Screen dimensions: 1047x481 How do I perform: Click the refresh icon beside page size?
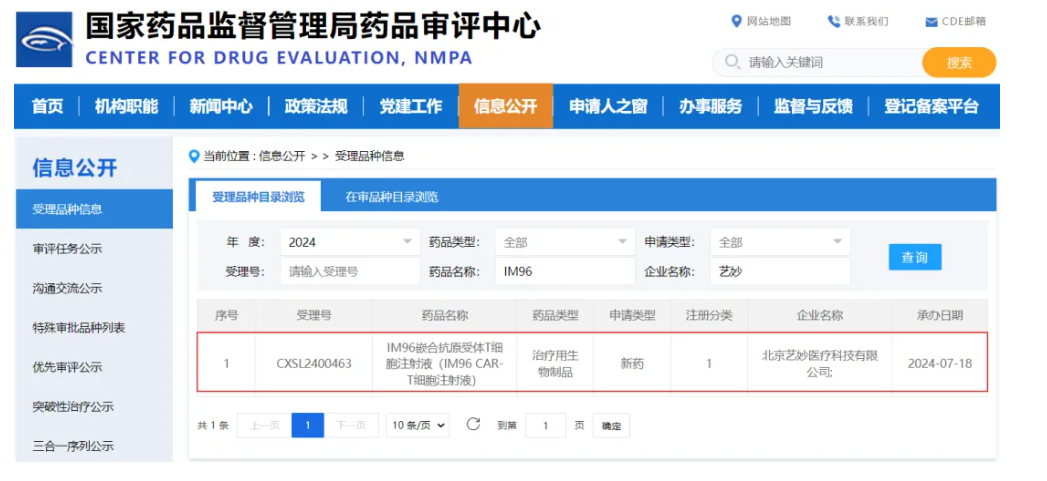pos(474,424)
